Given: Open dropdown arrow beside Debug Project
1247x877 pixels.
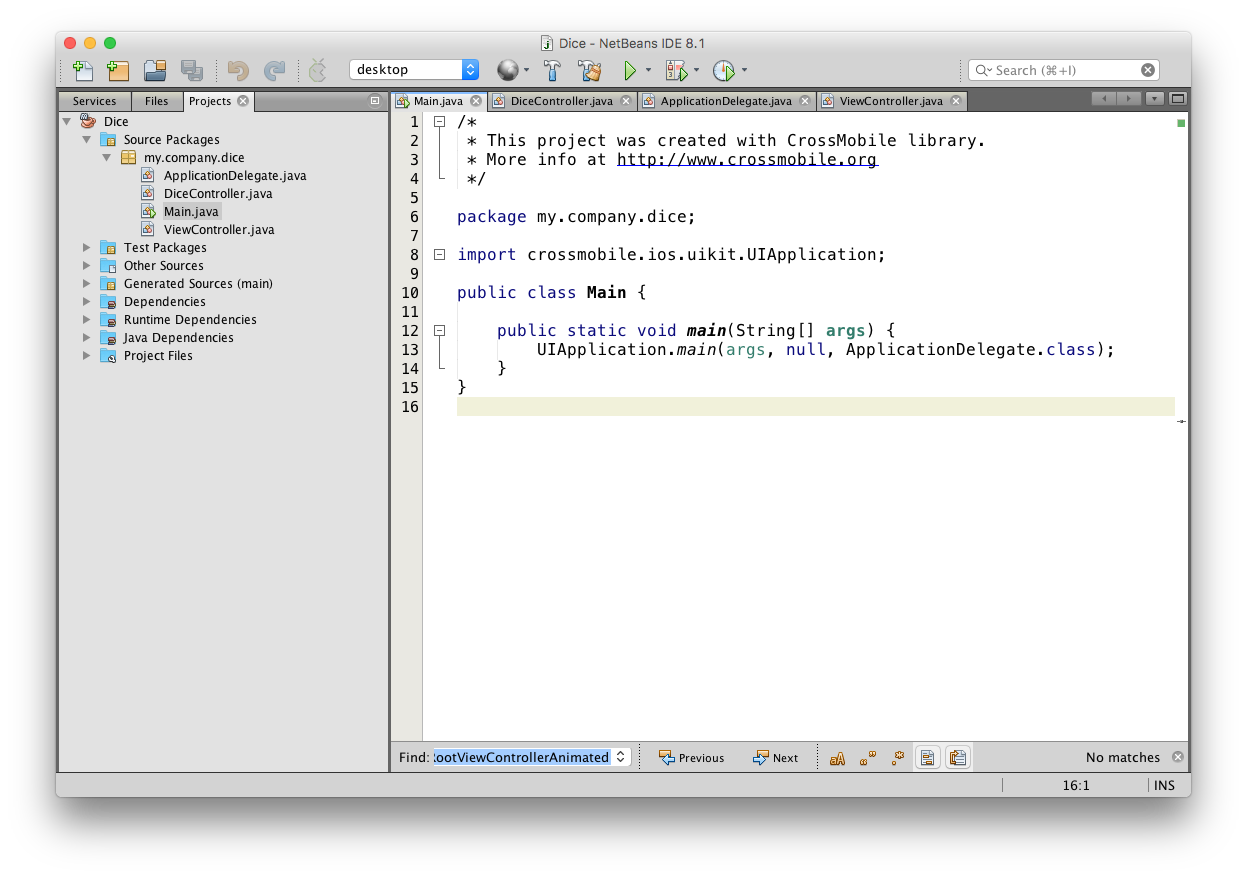Looking at the screenshot, I should pos(697,70).
